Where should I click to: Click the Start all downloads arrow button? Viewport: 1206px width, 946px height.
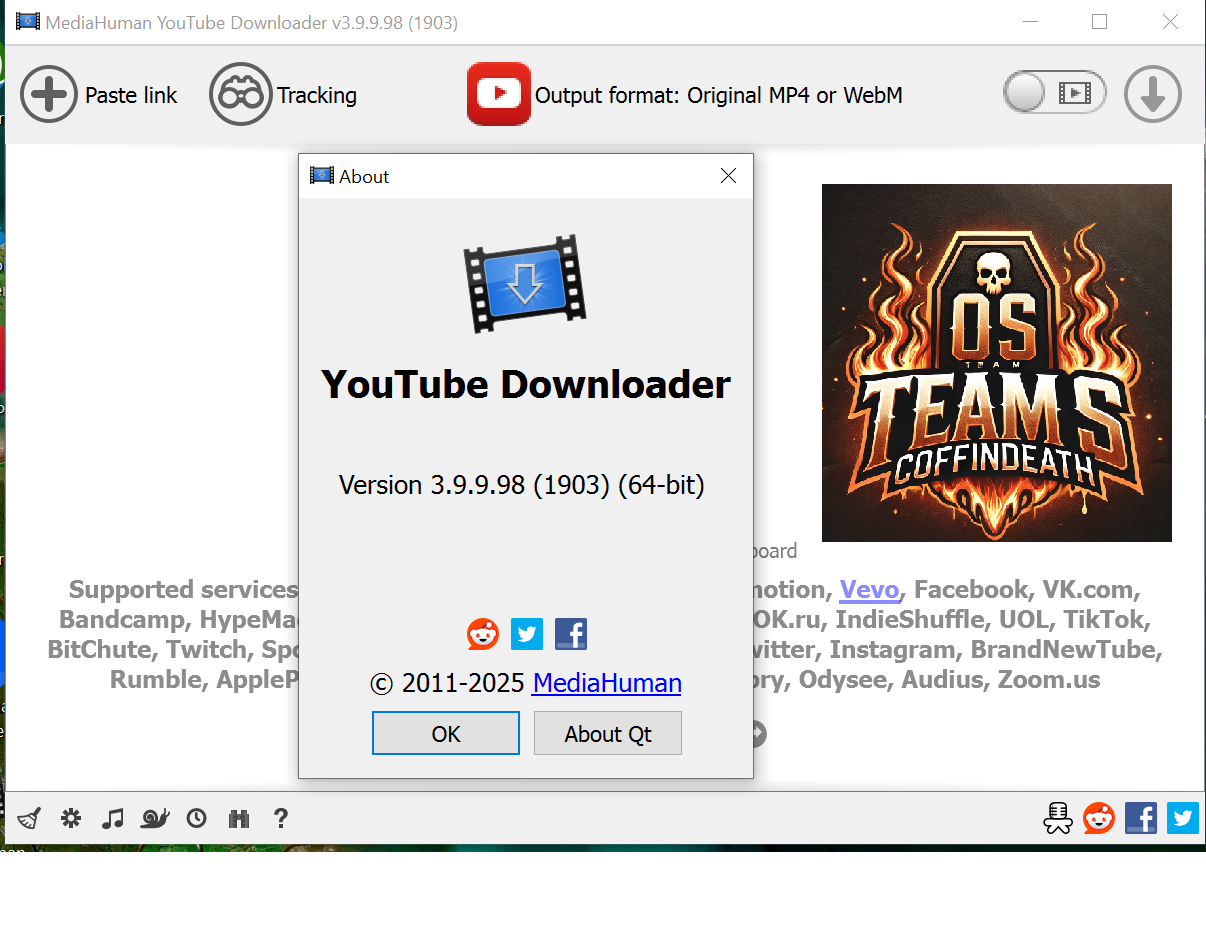pyautogui.click(x=1153, y=94)
